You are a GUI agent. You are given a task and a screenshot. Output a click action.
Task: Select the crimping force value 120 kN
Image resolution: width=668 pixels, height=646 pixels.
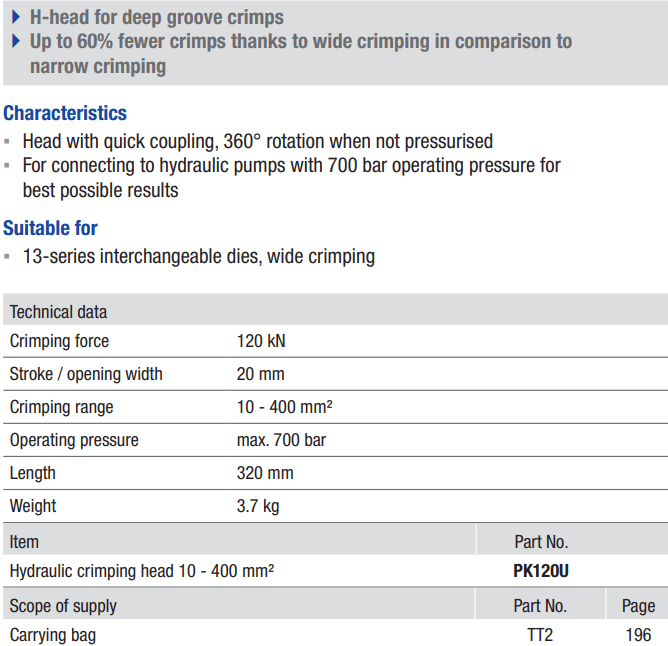tap(261, 341)
